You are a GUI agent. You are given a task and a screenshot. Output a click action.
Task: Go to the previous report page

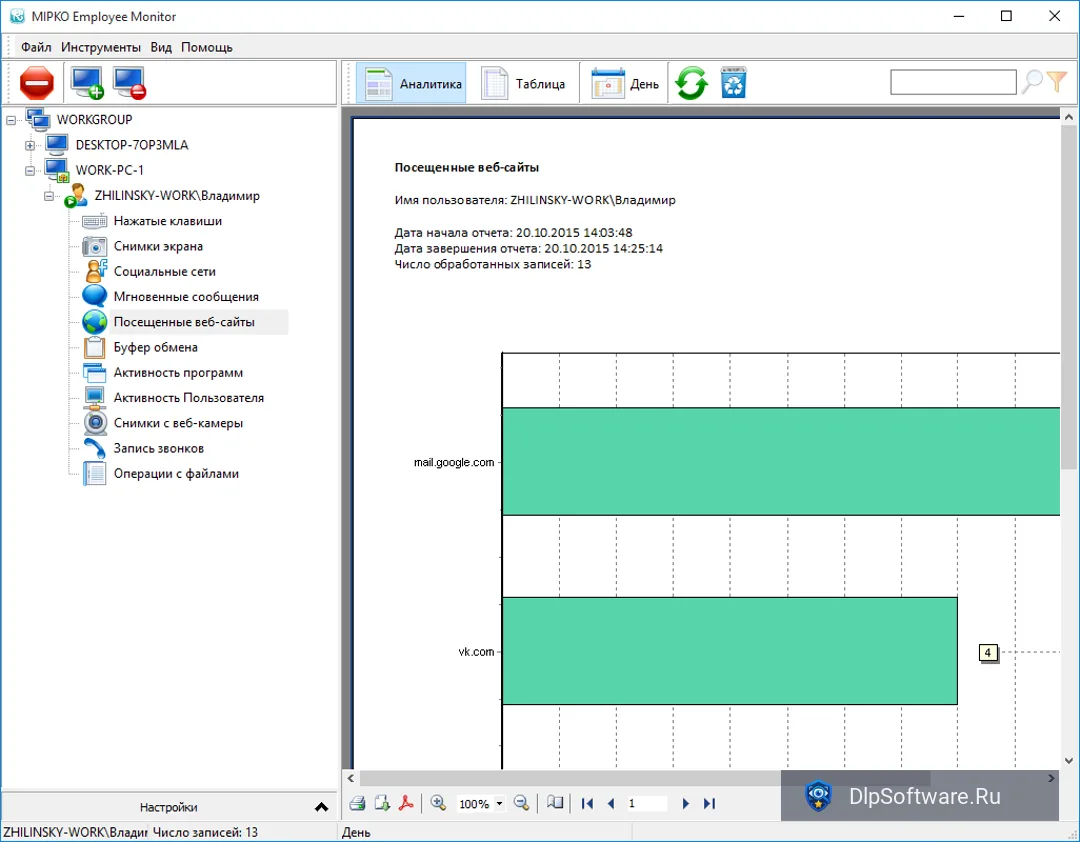pos(611,803)
